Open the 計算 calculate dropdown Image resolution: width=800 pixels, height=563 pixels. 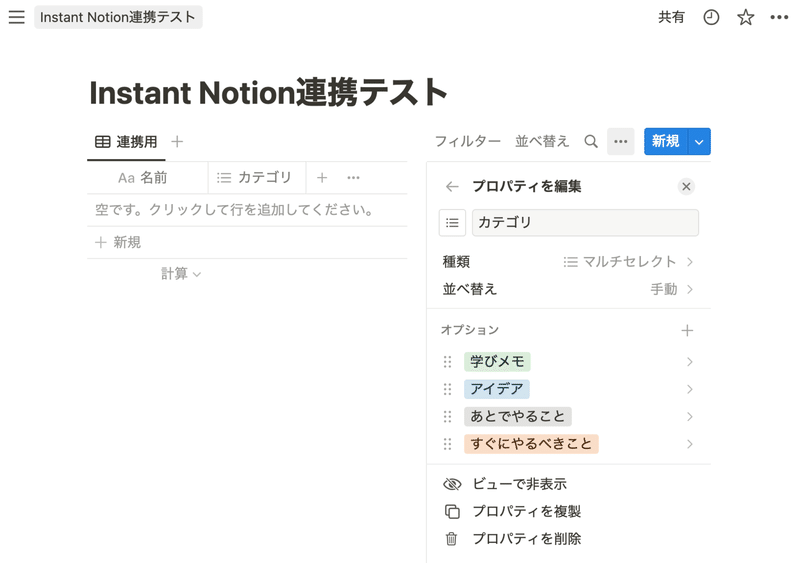tap(181, 274)
